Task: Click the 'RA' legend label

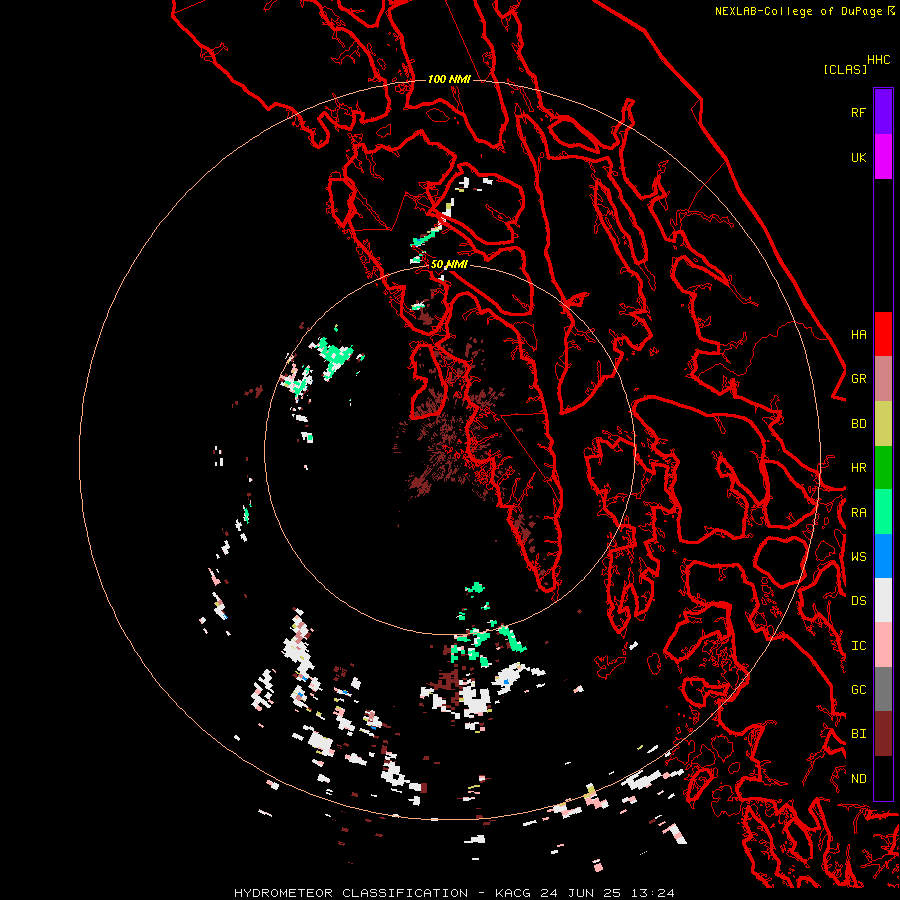Action: [x=858, y=513]
